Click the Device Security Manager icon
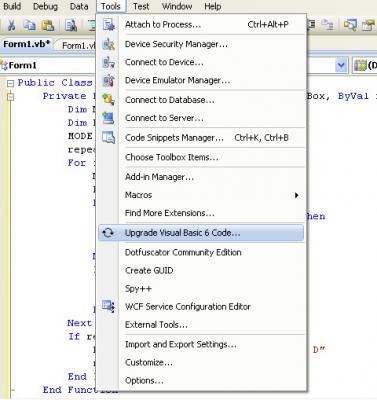The height and width of the screenshot is (400, 377). 109,44
